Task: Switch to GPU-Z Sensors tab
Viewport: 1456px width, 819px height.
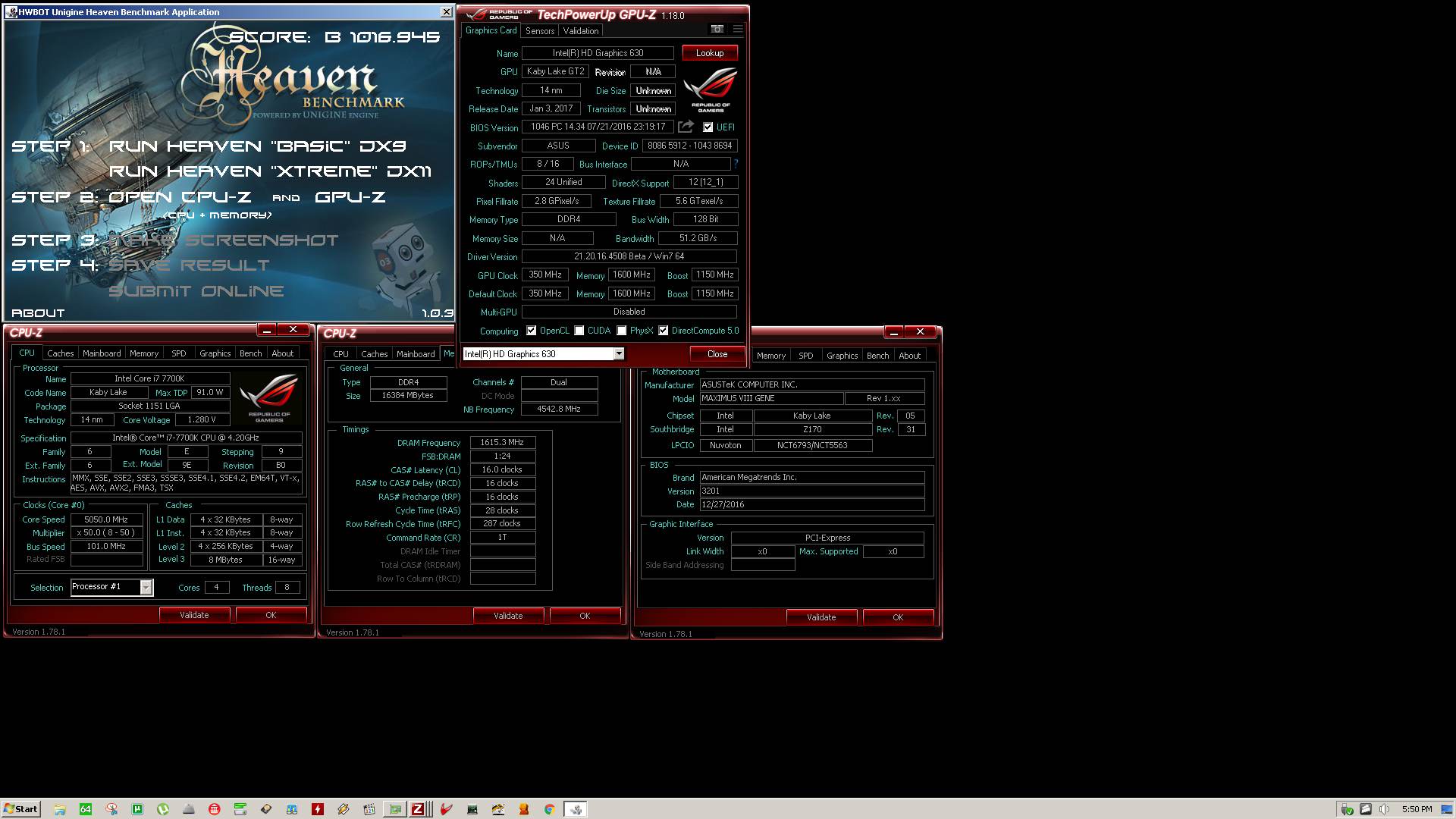Action: click(x=540, y=31)
